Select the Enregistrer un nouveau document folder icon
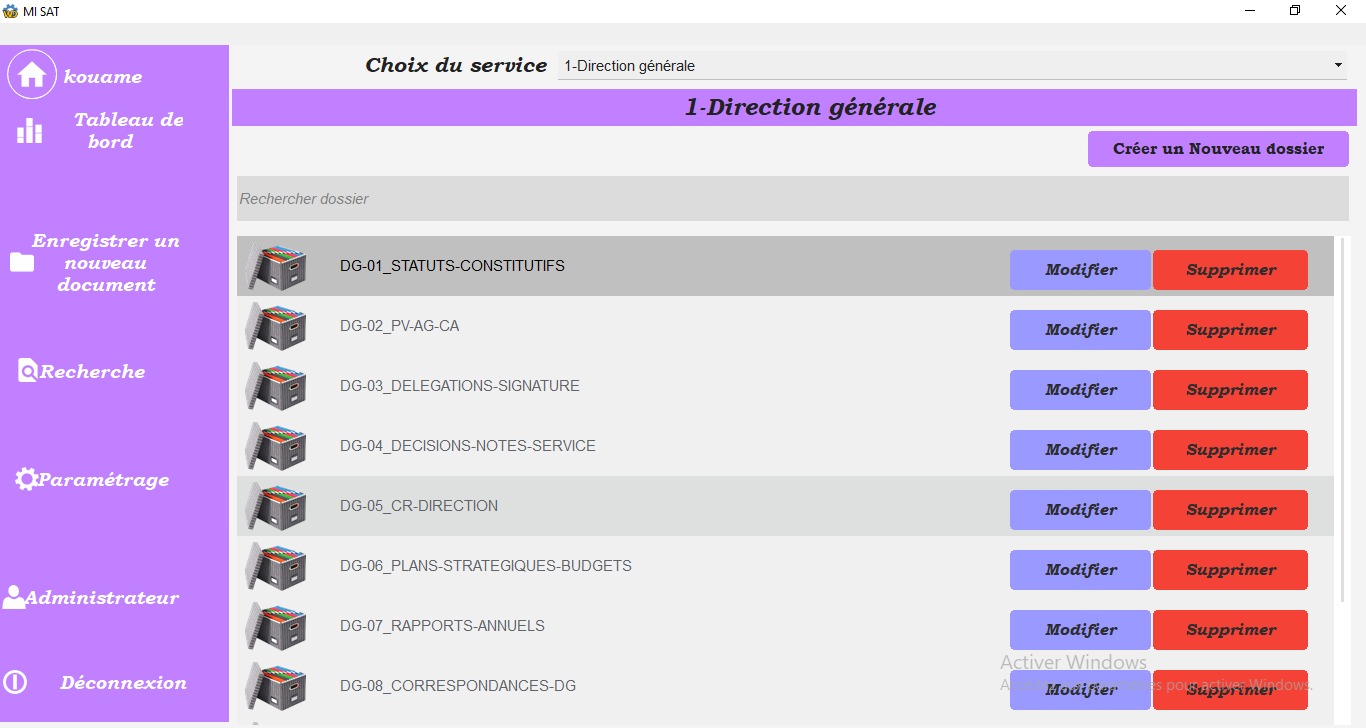The width and height of the screenshot is (1366, 728). (x=22, y=263)
